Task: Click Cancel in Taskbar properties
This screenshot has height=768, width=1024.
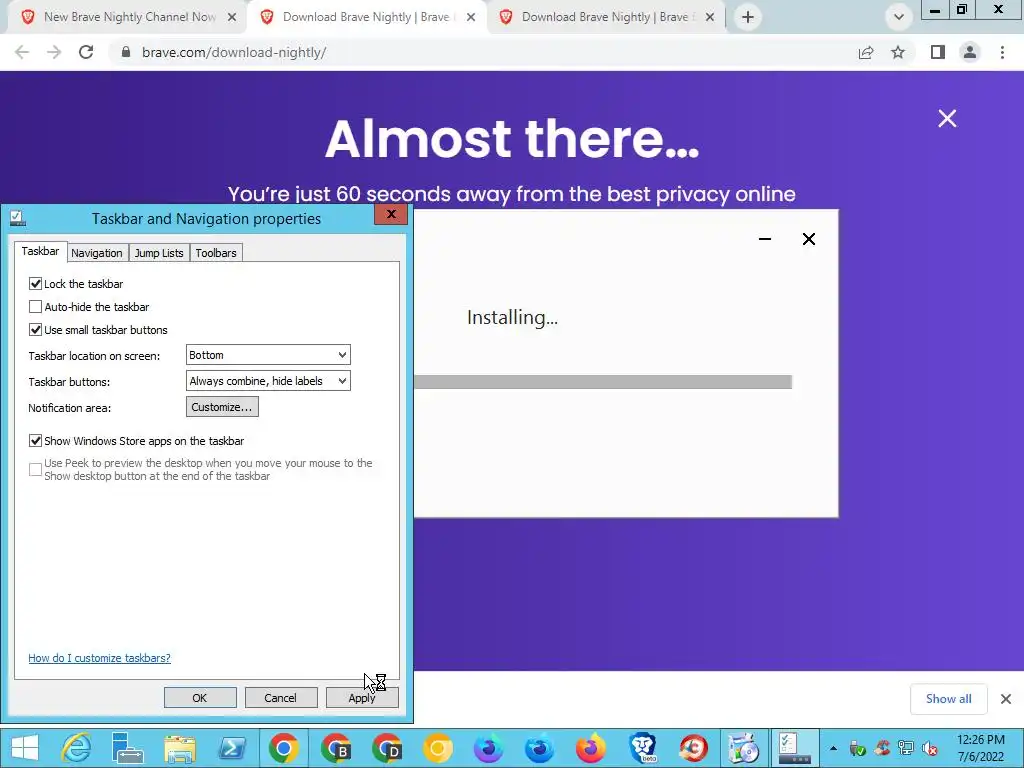Action: point(281,697)
